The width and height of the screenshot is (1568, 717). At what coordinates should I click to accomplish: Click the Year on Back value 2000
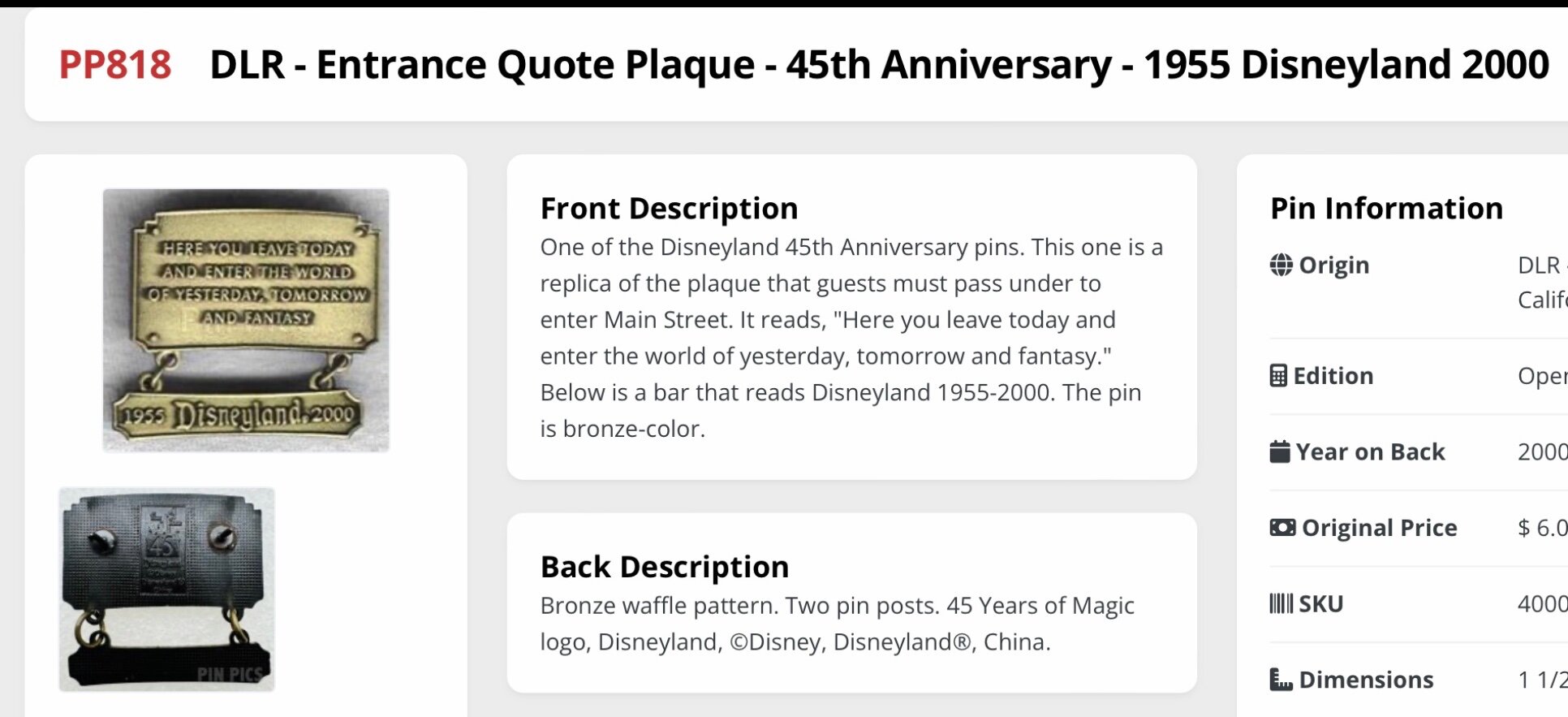point(1542,451)
